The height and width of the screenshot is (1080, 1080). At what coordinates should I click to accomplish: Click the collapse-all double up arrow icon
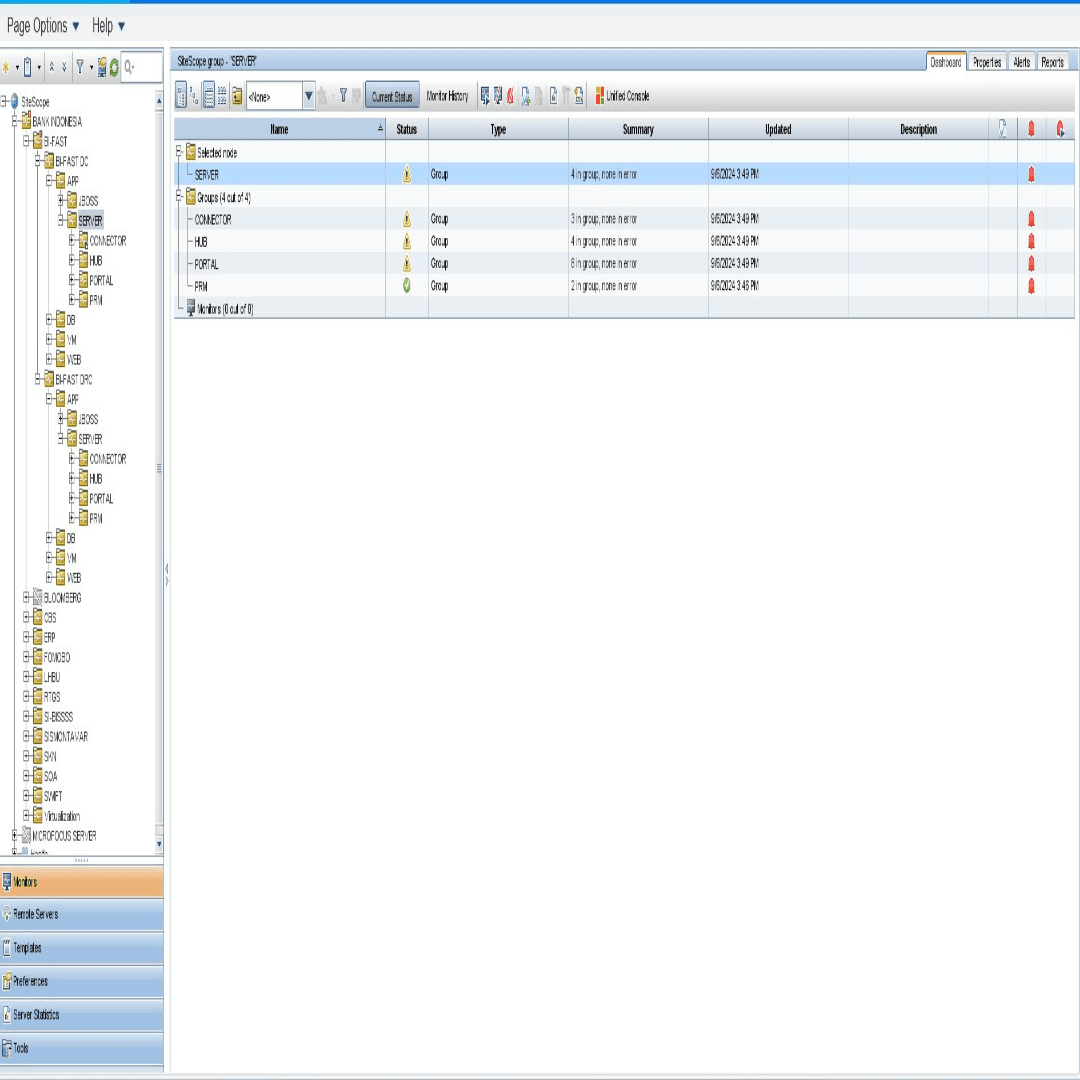[x=52, y=68]
